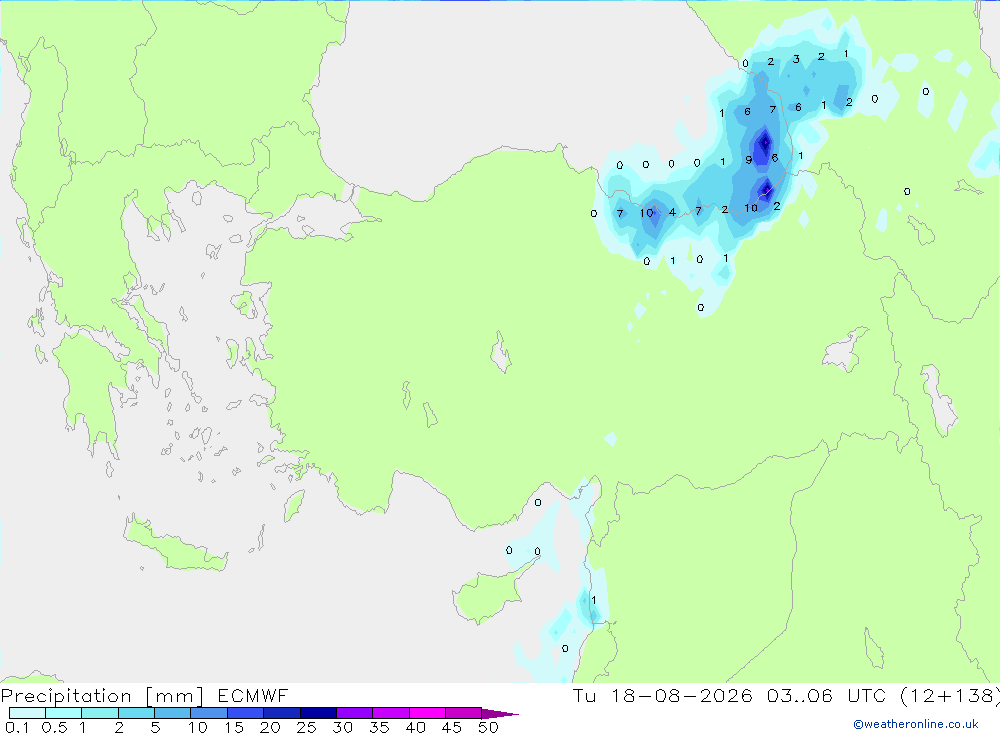Click the "15" legend scale label
1000x733 pixels.
pos(233,727)
